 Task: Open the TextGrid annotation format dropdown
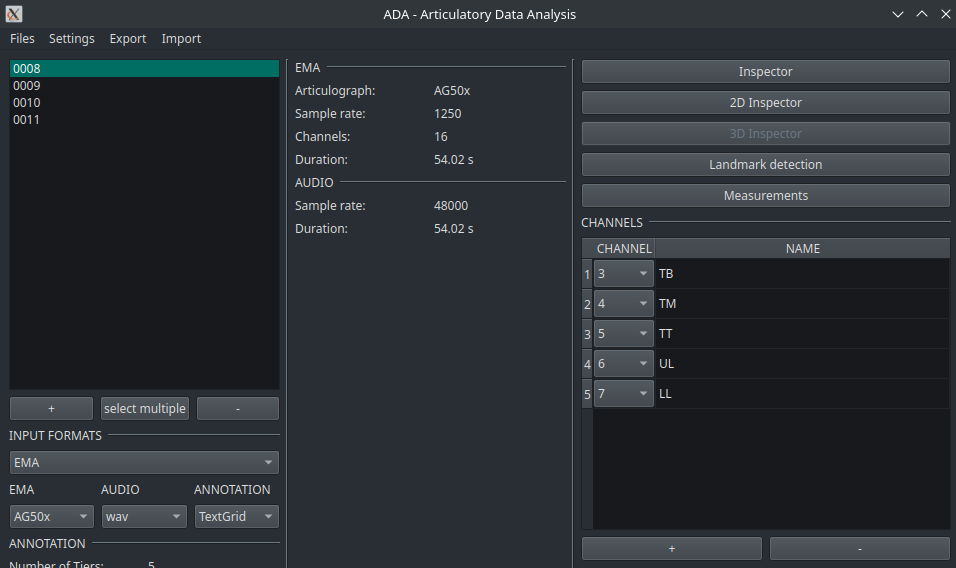pyautogui.click(x=237, y=517)
